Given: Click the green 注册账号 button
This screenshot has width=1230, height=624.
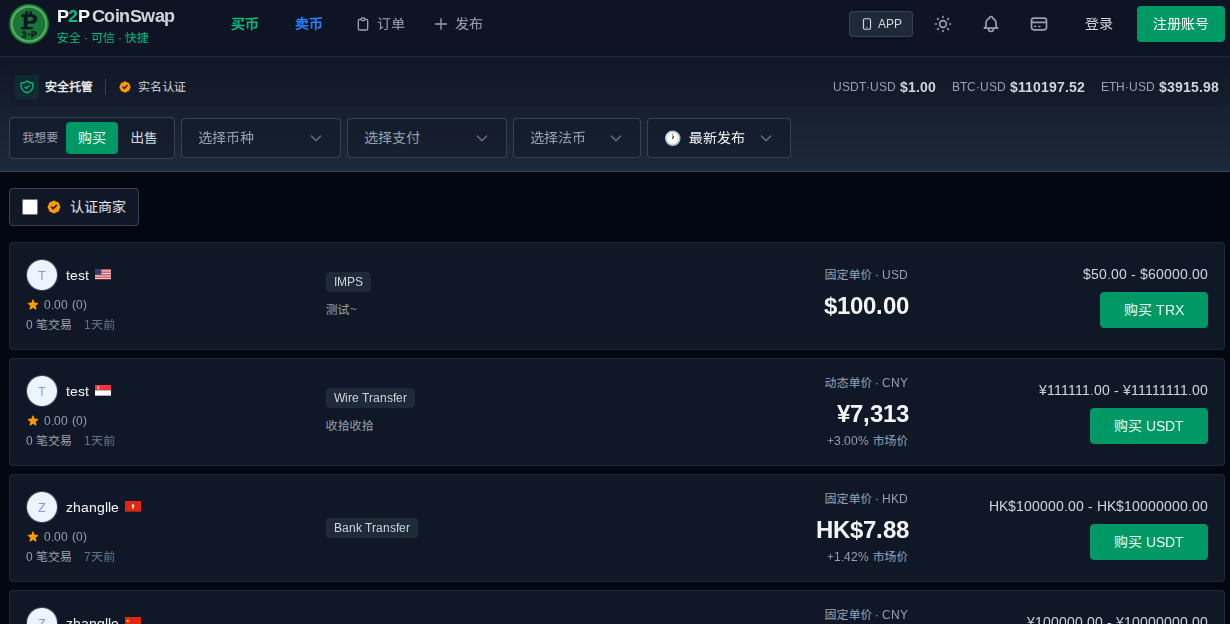Looking at the screenshot, I should [1181, 23].
